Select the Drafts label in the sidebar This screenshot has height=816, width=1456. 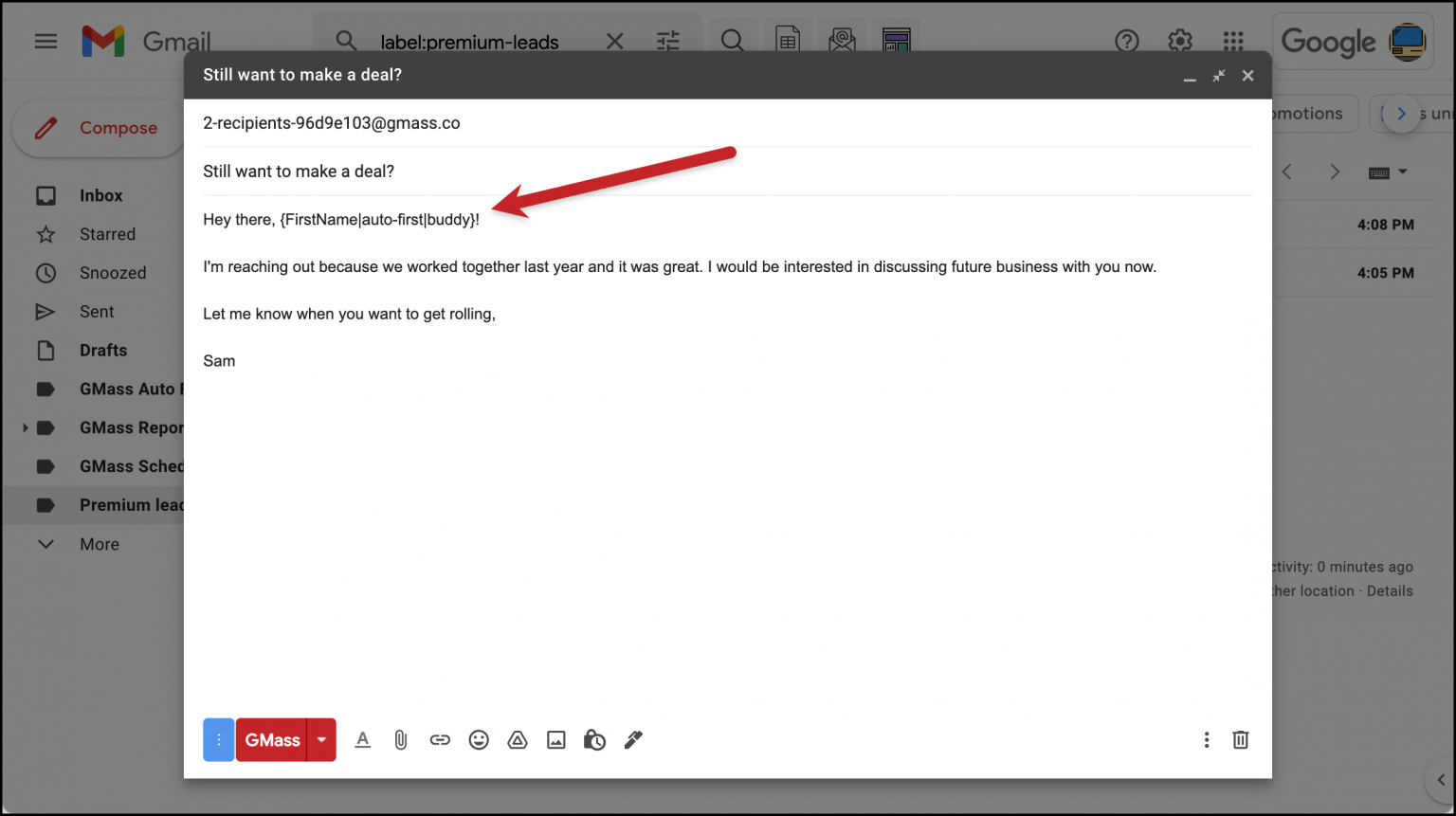coord(103,350)
